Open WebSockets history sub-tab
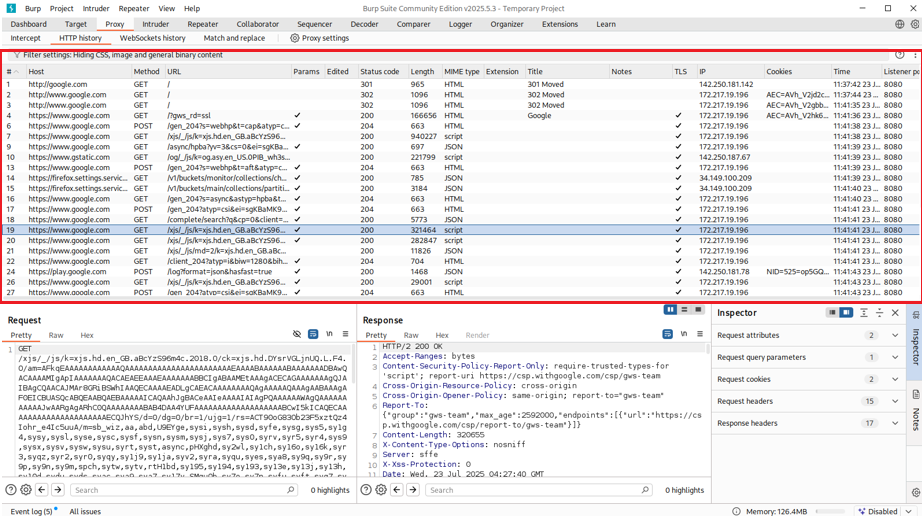 tap(152, 38)
